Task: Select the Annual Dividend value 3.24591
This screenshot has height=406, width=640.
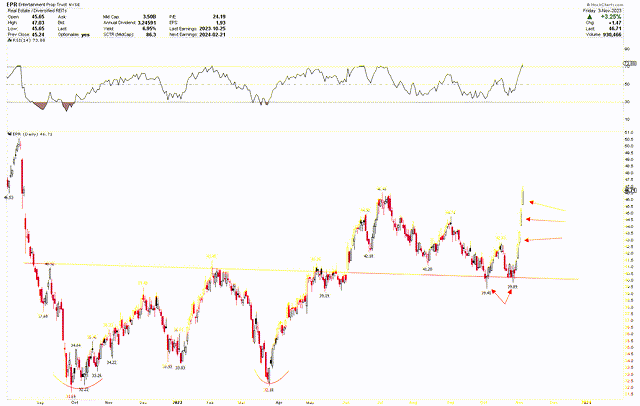Action: click(147, 23)
